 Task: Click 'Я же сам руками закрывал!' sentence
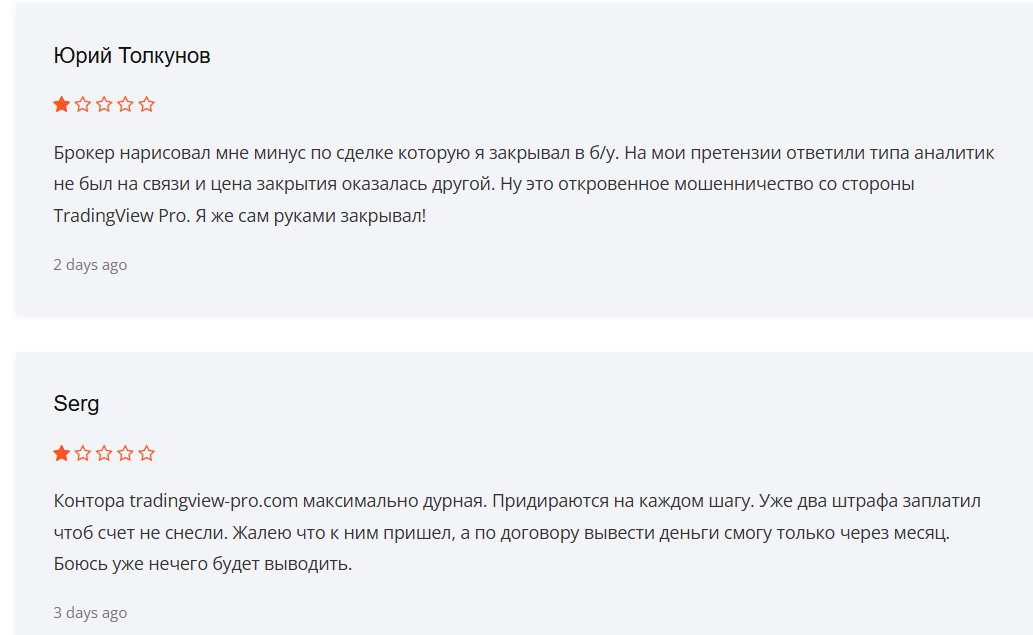click(x=310, y=215)
